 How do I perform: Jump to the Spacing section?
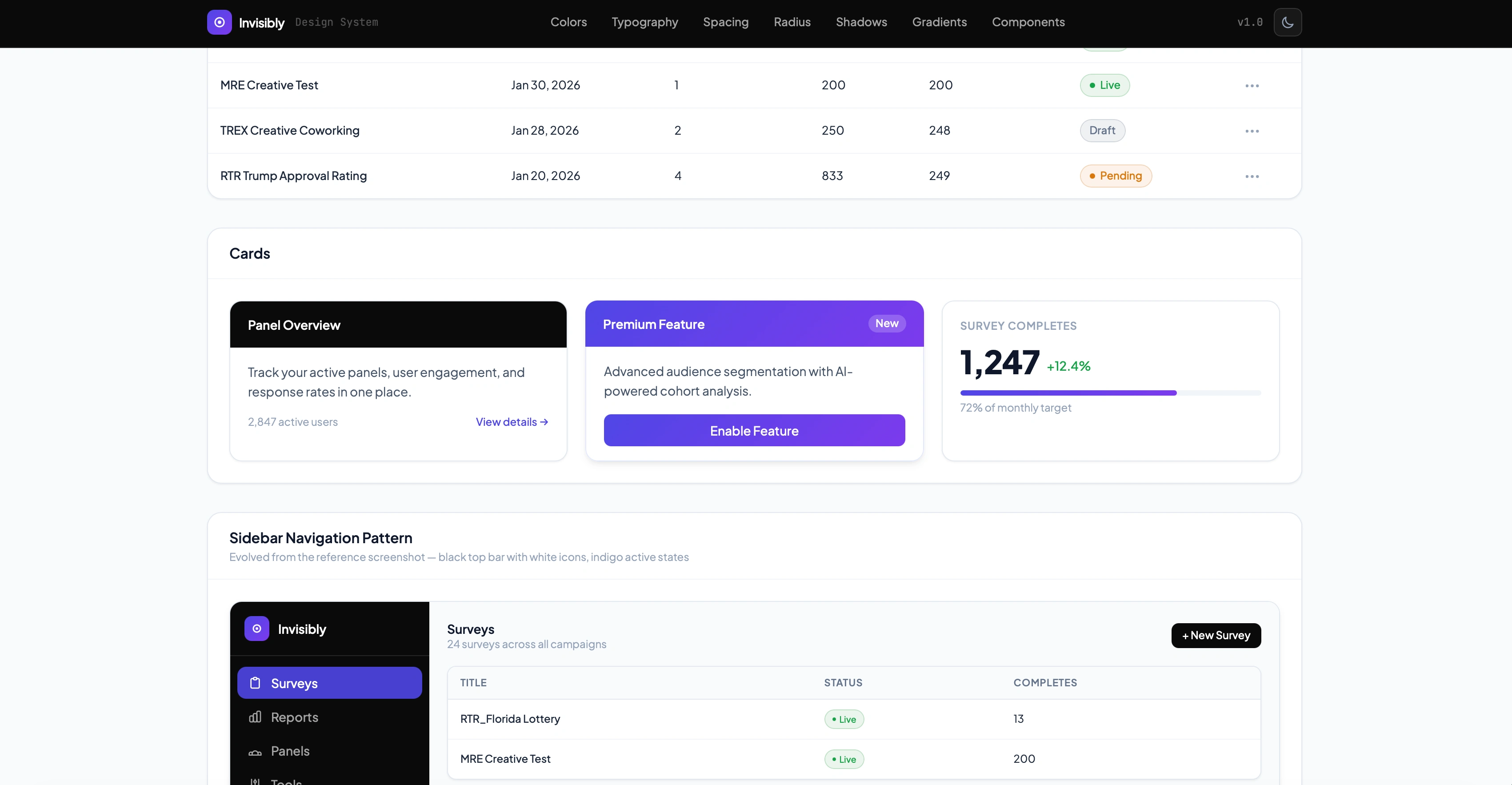click(725, 22)
